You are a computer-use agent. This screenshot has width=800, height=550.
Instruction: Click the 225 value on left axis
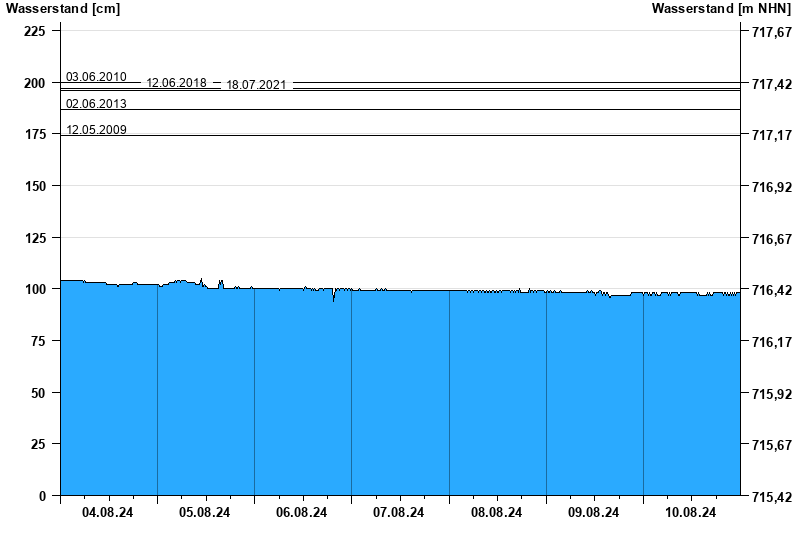point(35,31)
